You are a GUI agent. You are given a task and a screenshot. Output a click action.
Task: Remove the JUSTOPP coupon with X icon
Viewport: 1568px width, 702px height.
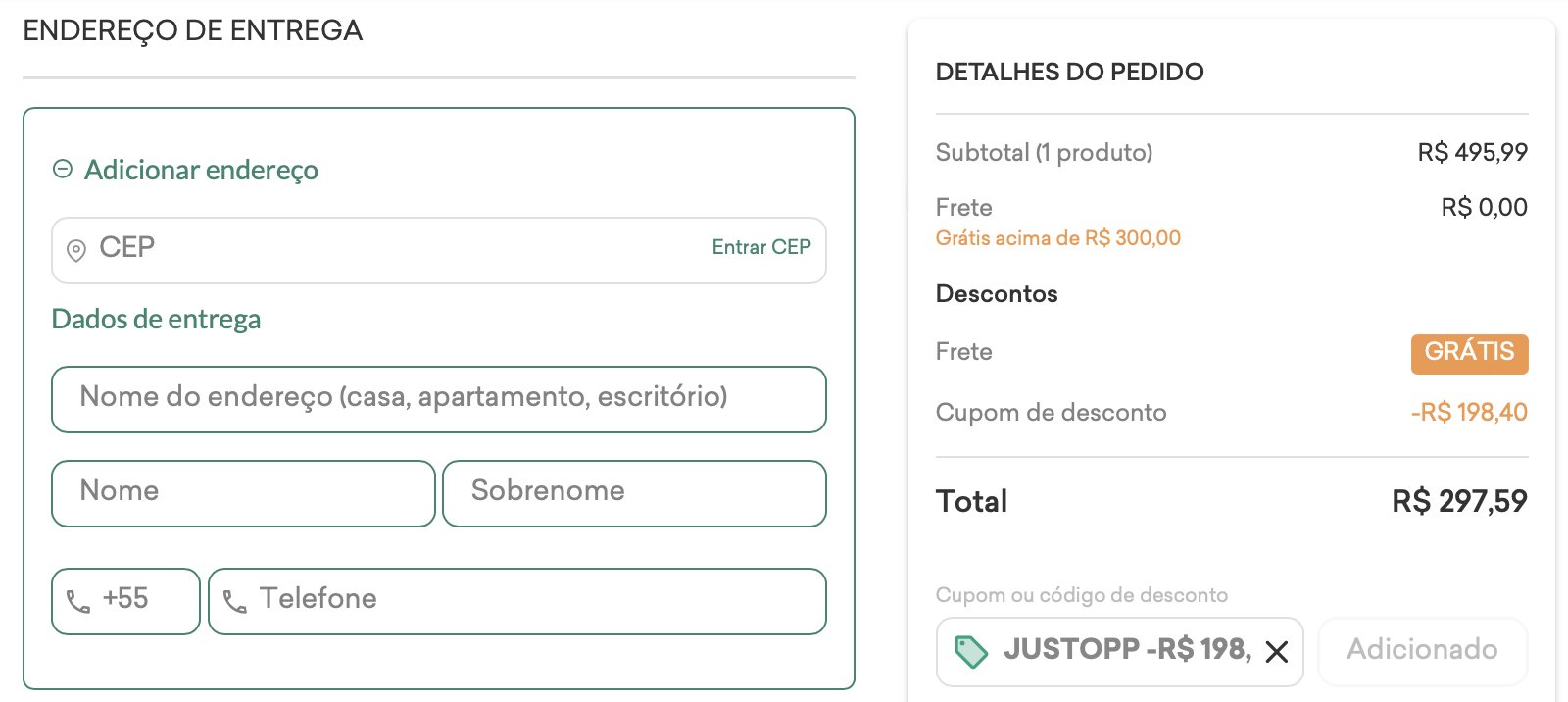(x=1276, y=652)
